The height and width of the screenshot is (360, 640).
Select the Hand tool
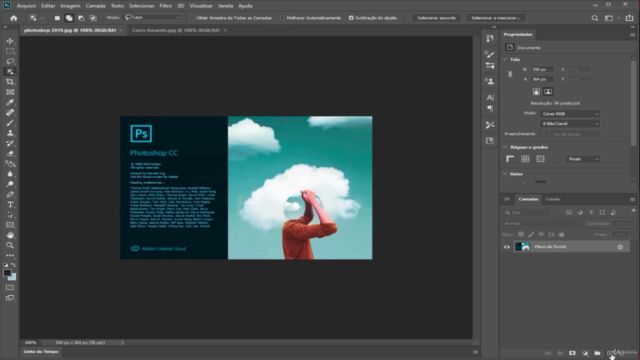click(10, 235)
